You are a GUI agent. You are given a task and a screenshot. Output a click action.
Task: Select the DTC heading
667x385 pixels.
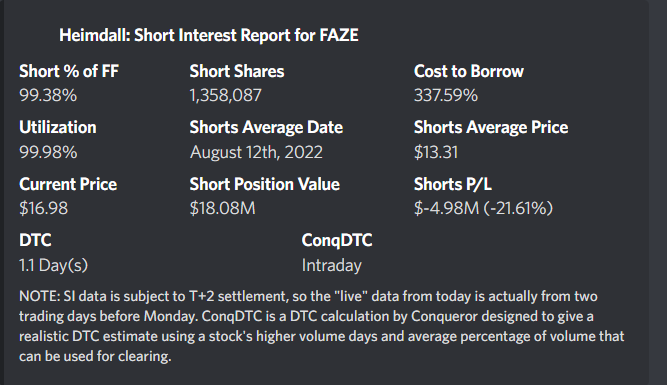[x=35, y=240]
